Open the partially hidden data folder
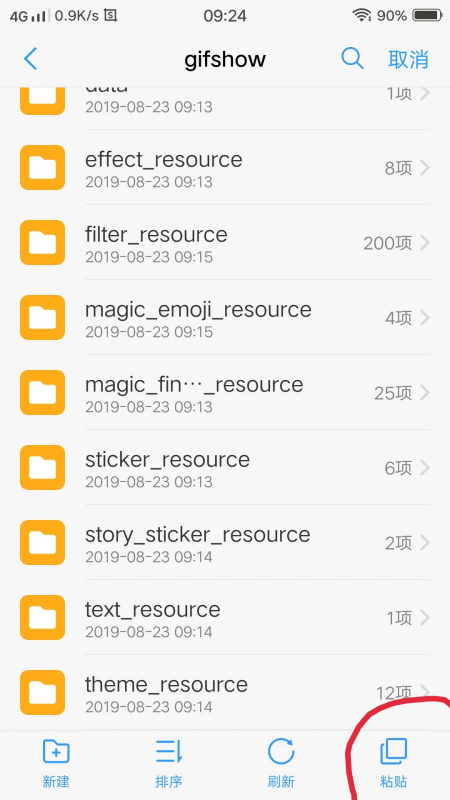Viewport: 450px width, 800px height. [x=225, y=97]
